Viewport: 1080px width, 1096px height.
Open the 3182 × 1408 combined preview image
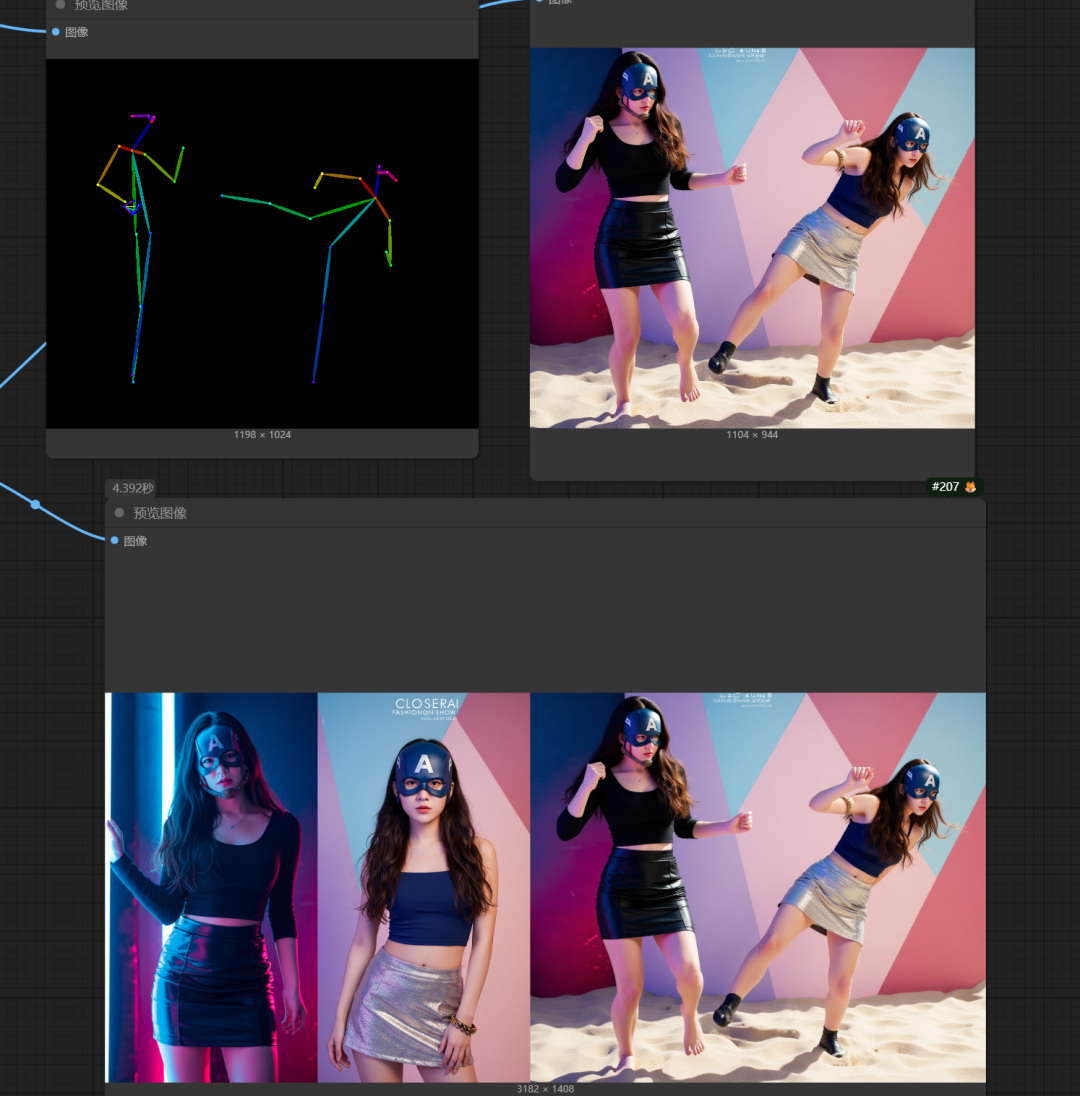(545, 887)
